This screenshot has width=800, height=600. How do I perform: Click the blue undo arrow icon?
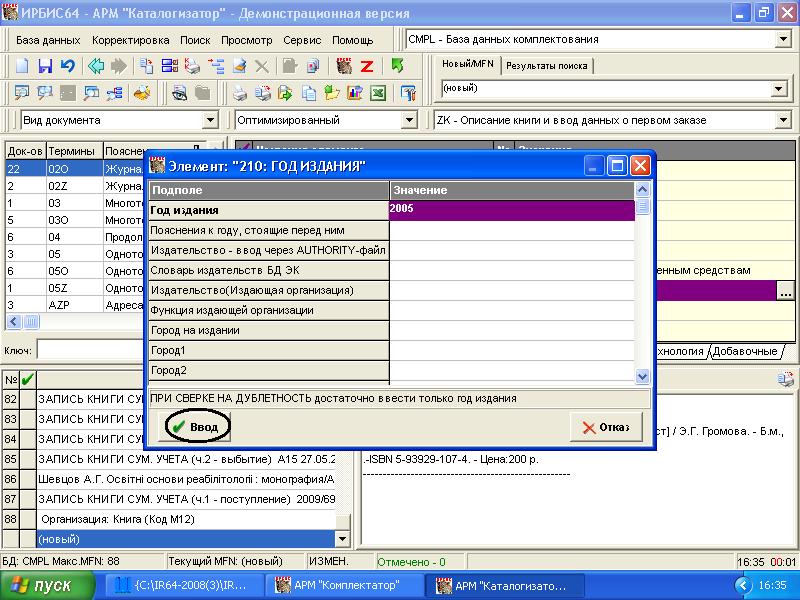click(67, 66)
